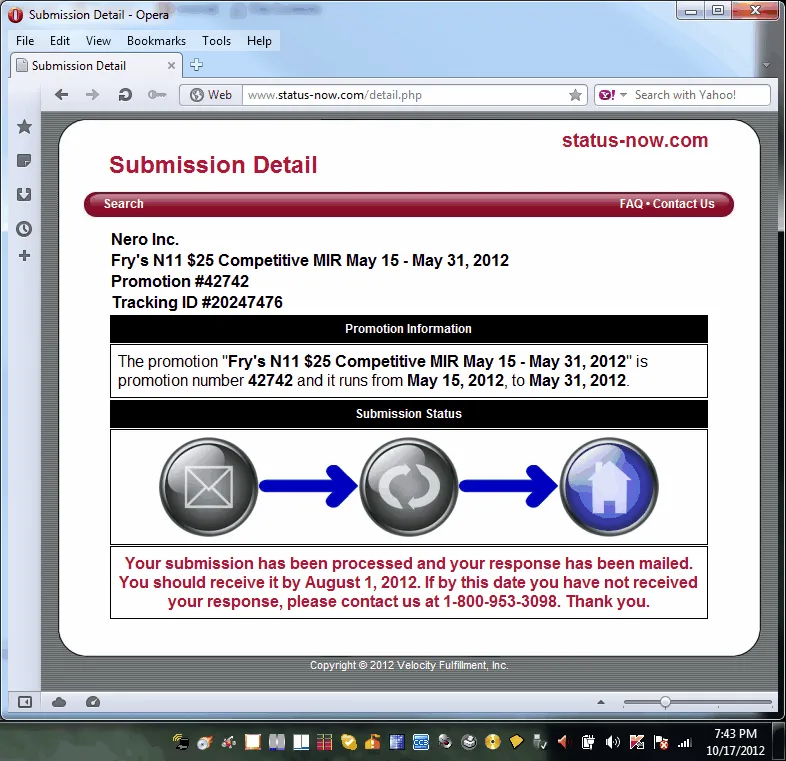Open the Notes panel icon in sidebar
The image size is (786, 761).
pos(24,160)
